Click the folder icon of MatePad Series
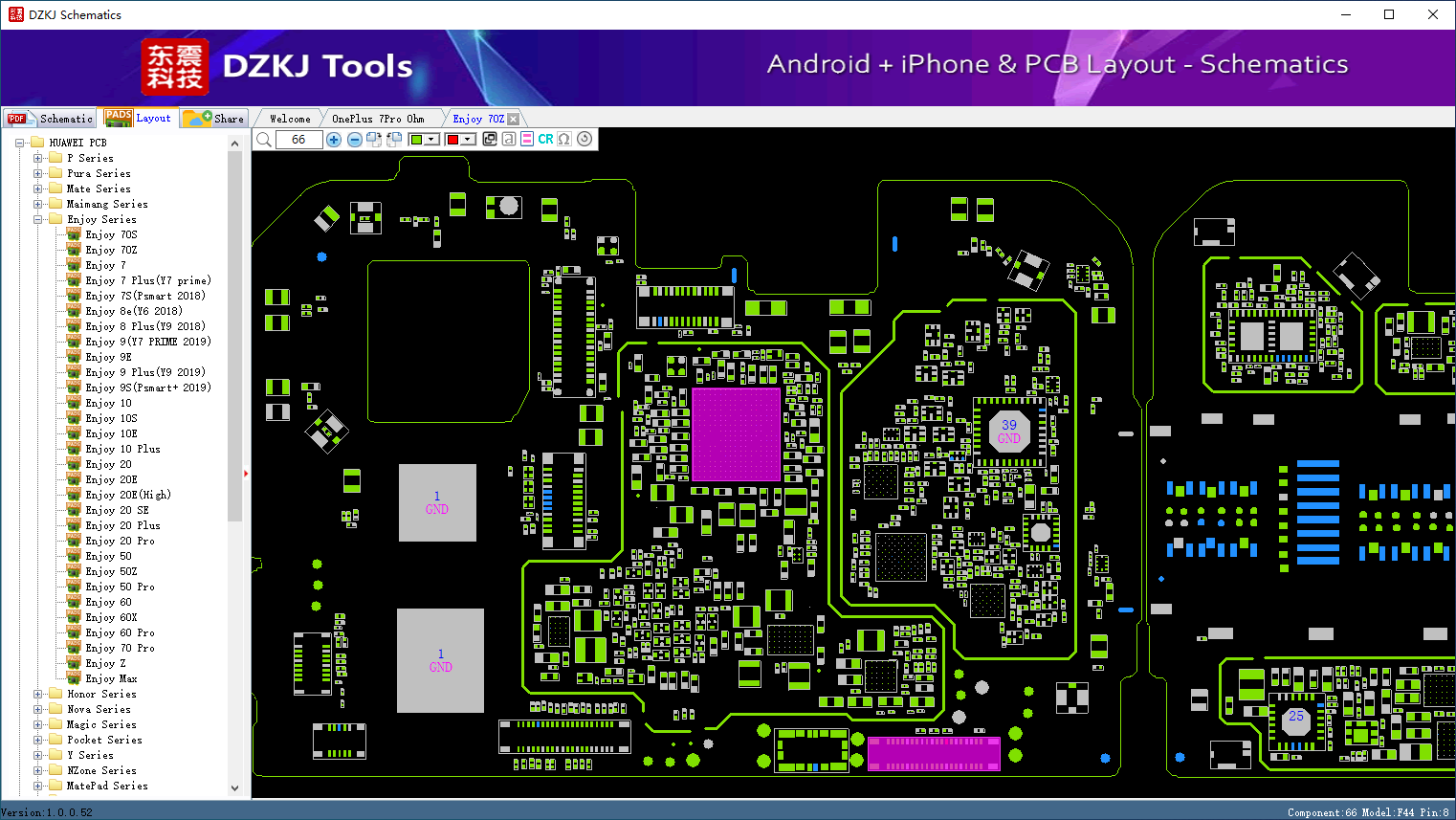1456x820 pixels. [x=55, y=786]
